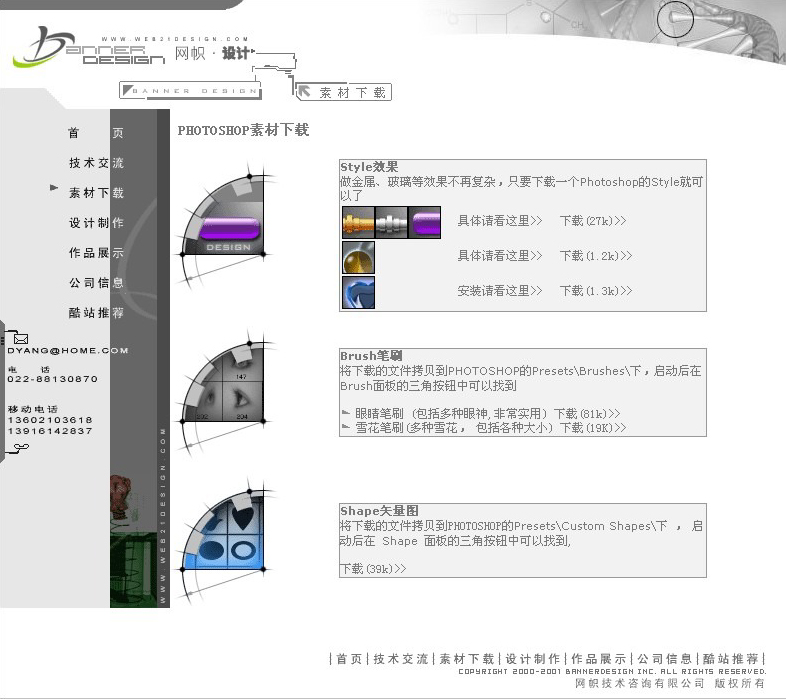Download the 眼睛笔刷 81k brush

coord(587,414)
